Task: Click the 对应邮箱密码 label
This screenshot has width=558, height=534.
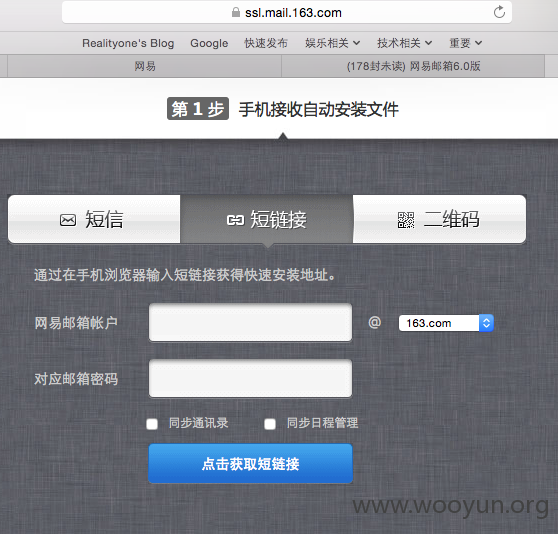Action: pos(76,379)
